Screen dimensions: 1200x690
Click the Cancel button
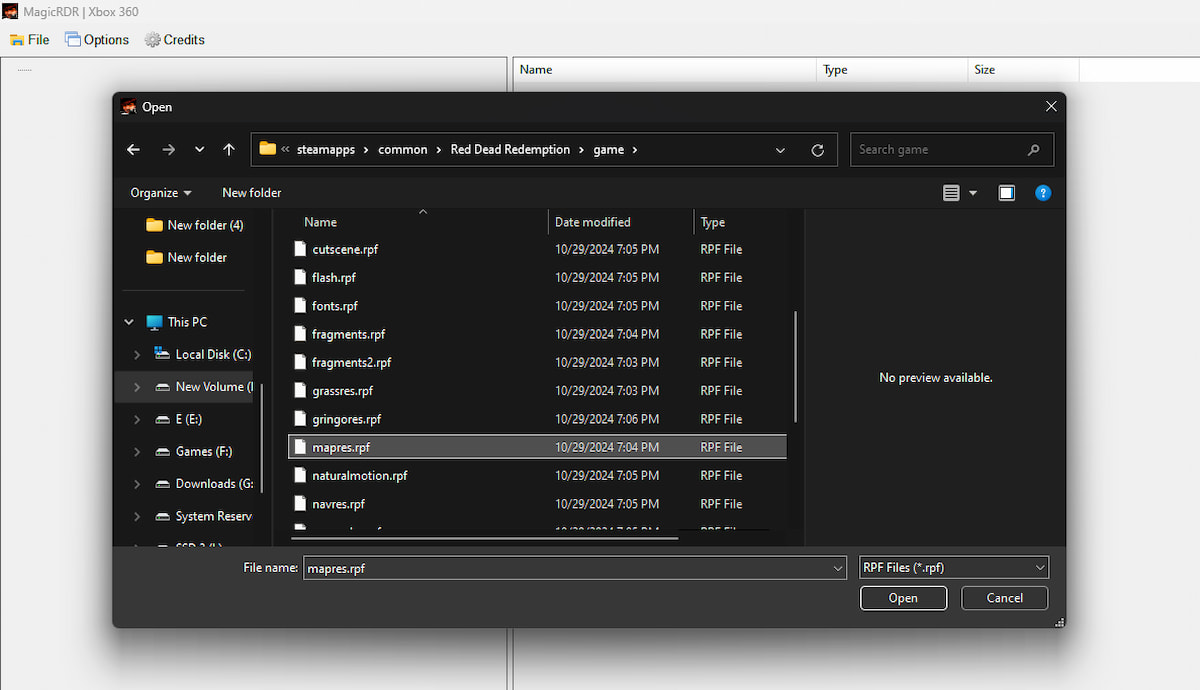1004,597
